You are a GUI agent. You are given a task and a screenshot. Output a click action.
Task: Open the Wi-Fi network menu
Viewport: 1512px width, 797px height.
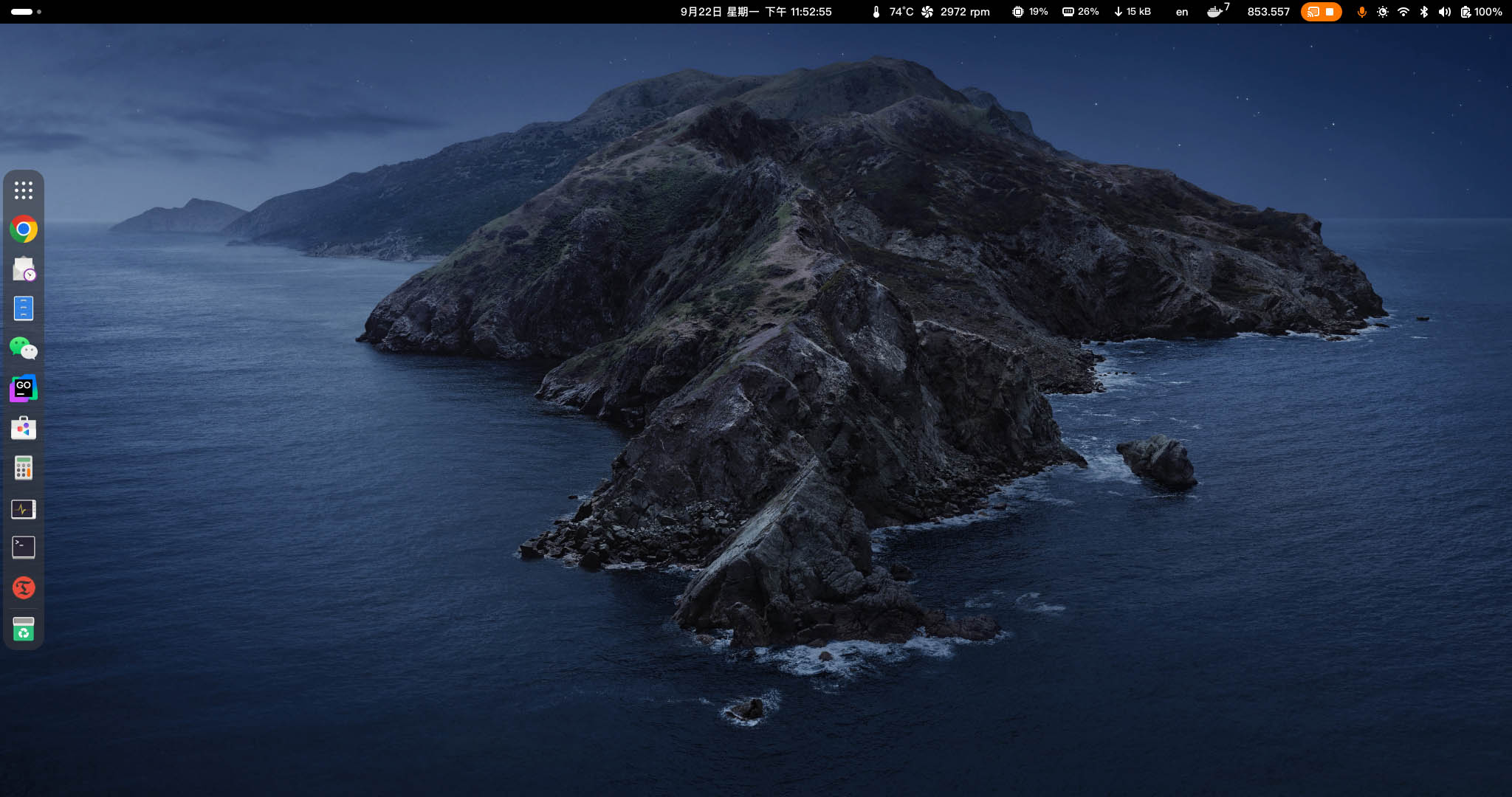click(x=1403, y=12)
